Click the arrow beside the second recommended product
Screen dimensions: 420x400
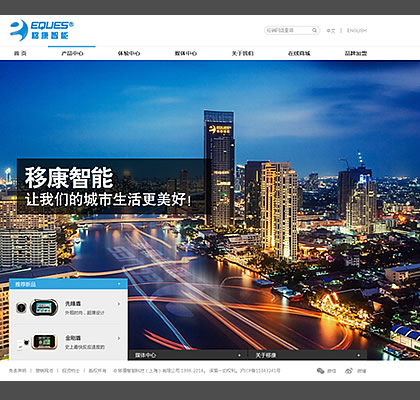point(119,338)
